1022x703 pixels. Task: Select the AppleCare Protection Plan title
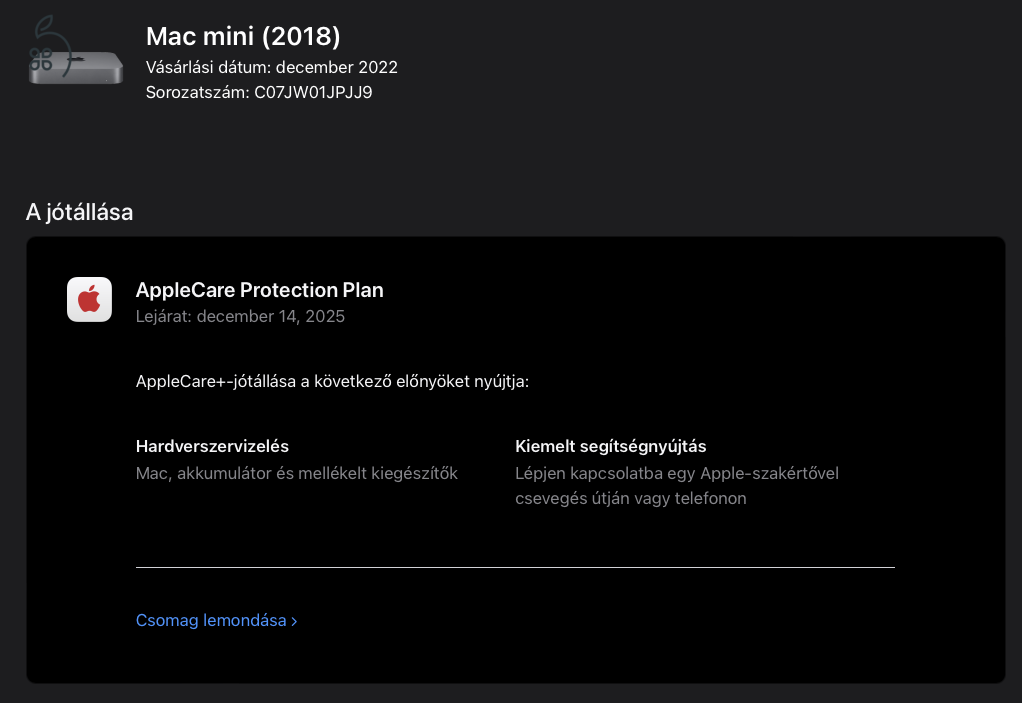(x=259, y=290)
